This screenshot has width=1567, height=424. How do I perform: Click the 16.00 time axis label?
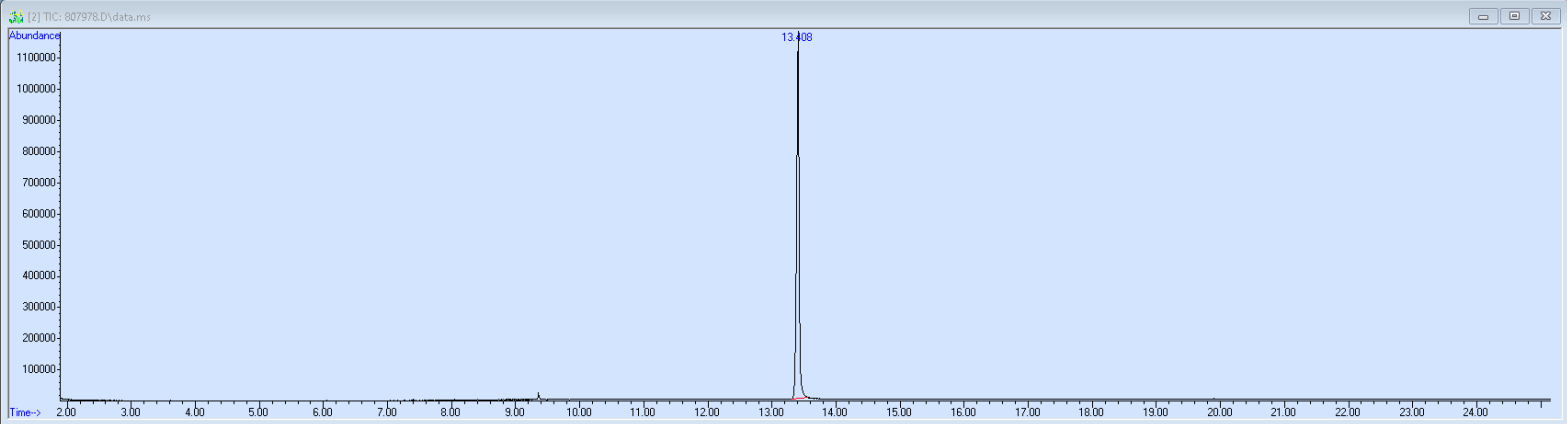point(963,411)
